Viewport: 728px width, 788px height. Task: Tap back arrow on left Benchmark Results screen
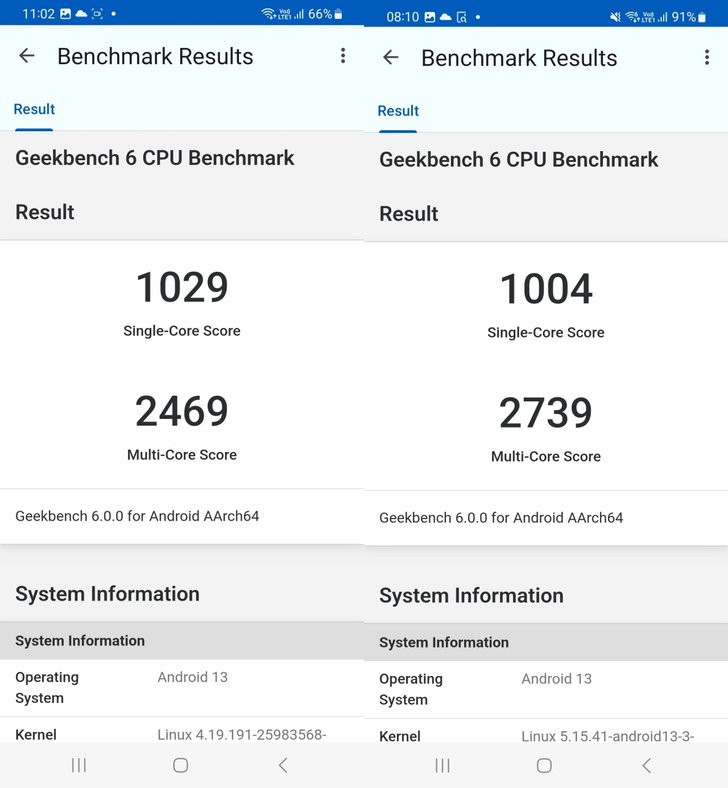point(27,56)
